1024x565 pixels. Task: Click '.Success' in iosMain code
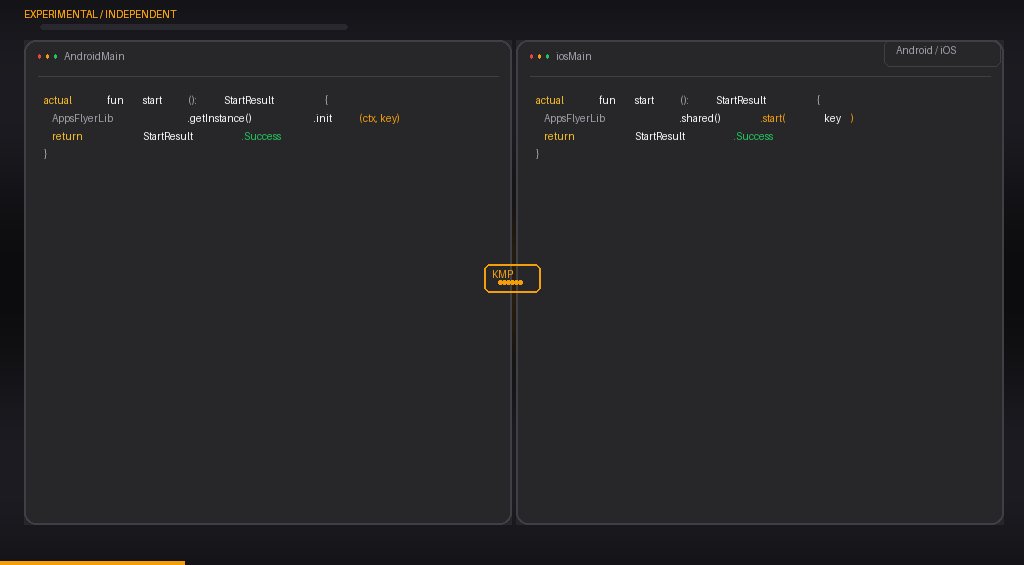[x=754, y=137]
